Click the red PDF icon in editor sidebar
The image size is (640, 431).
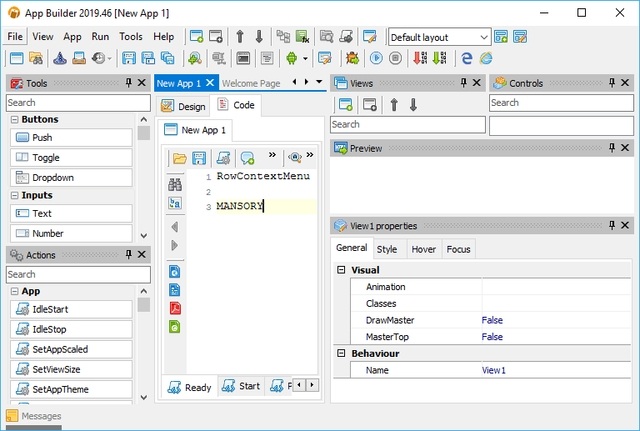[x=175, y=308]
